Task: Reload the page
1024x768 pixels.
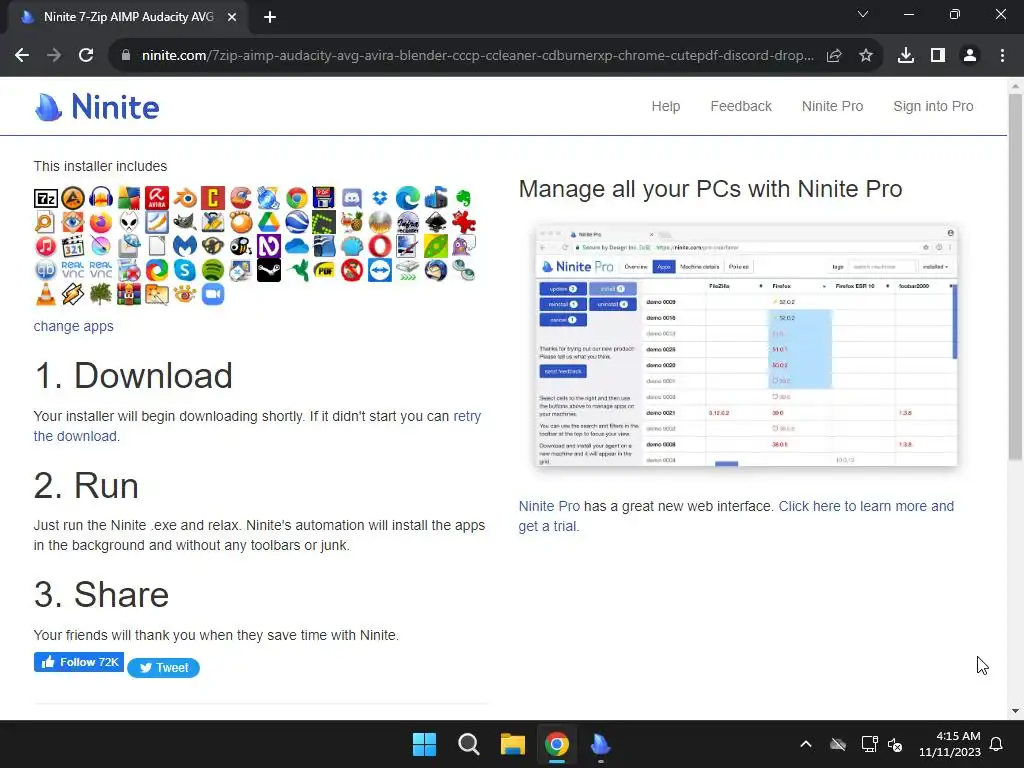Action: click(x=86, y=56)
